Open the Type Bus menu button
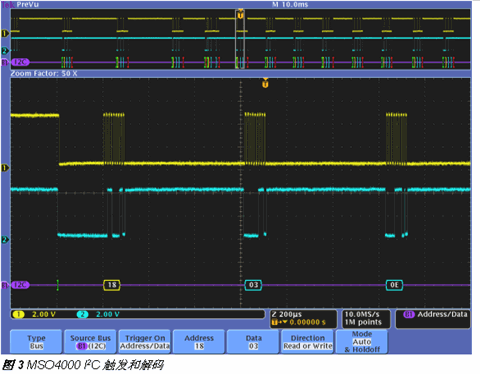Image resolution: width=480 pixels, height=374 pixels. pyautogui.click(x=36, y=342)
